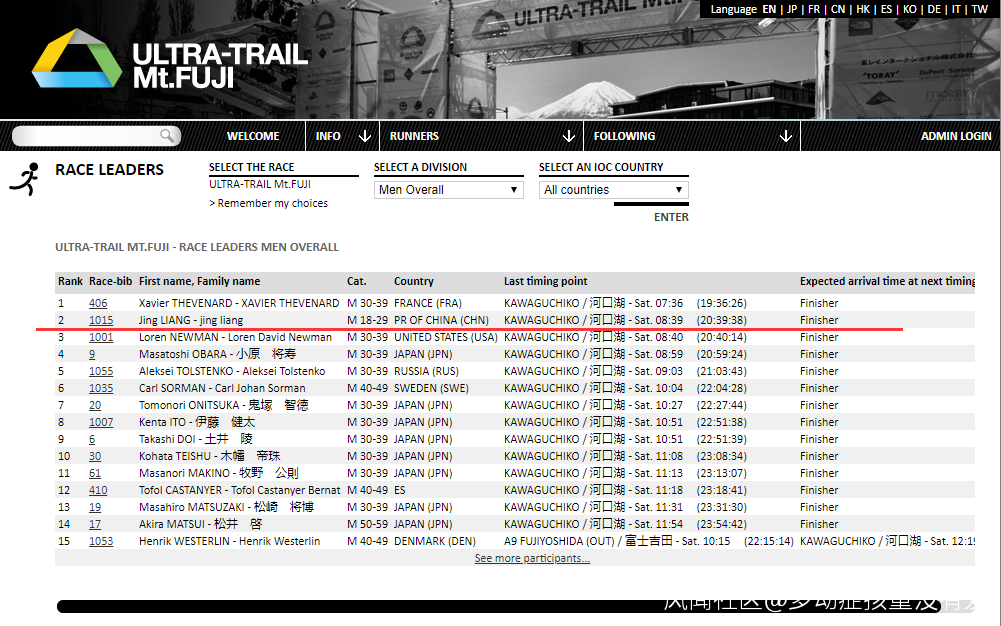Open the WELCOME menu item
The width and height of the screenshot is (1001, 626).
(253, 136)
